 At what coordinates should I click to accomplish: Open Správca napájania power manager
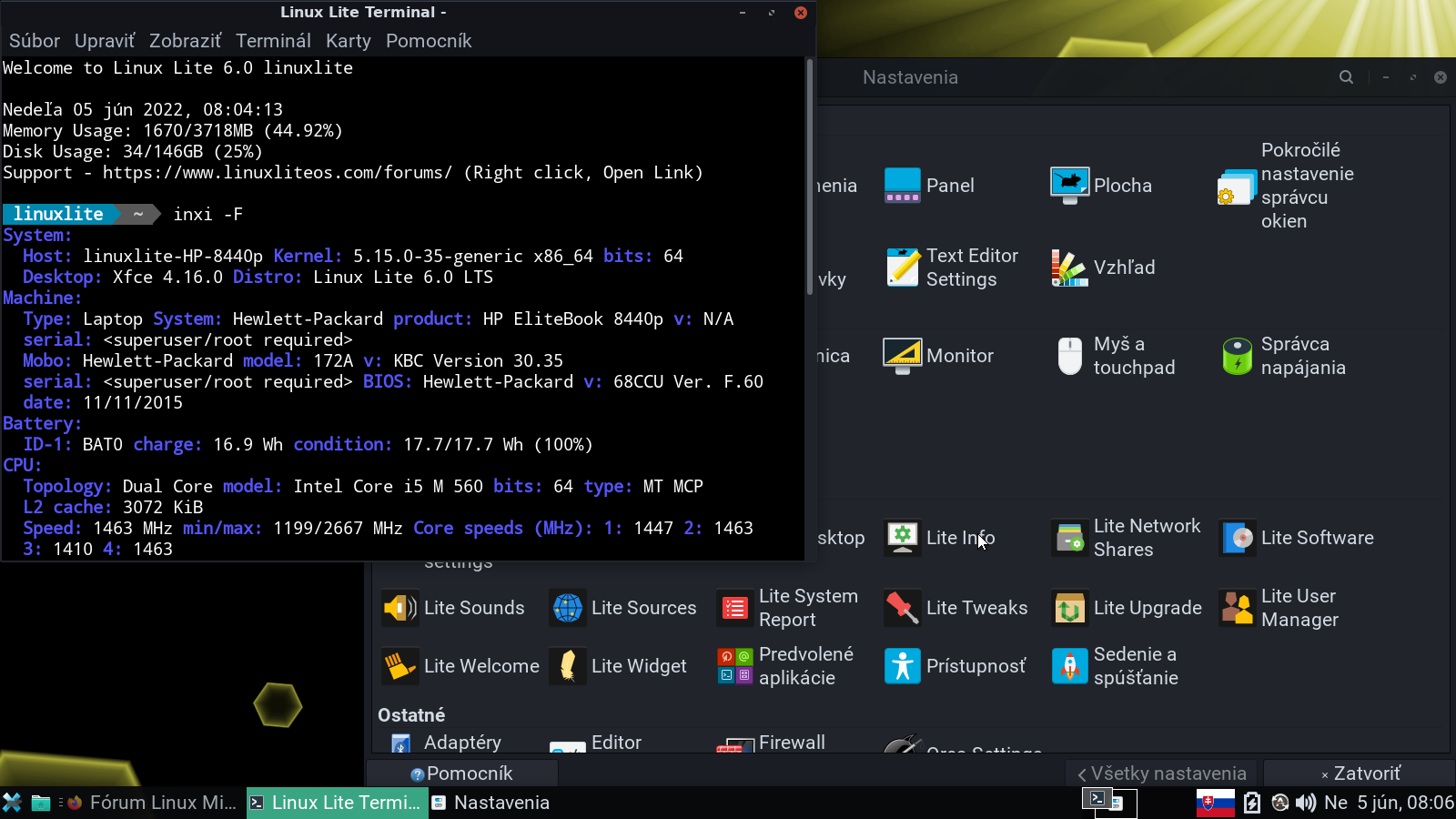click(1285, 356)
